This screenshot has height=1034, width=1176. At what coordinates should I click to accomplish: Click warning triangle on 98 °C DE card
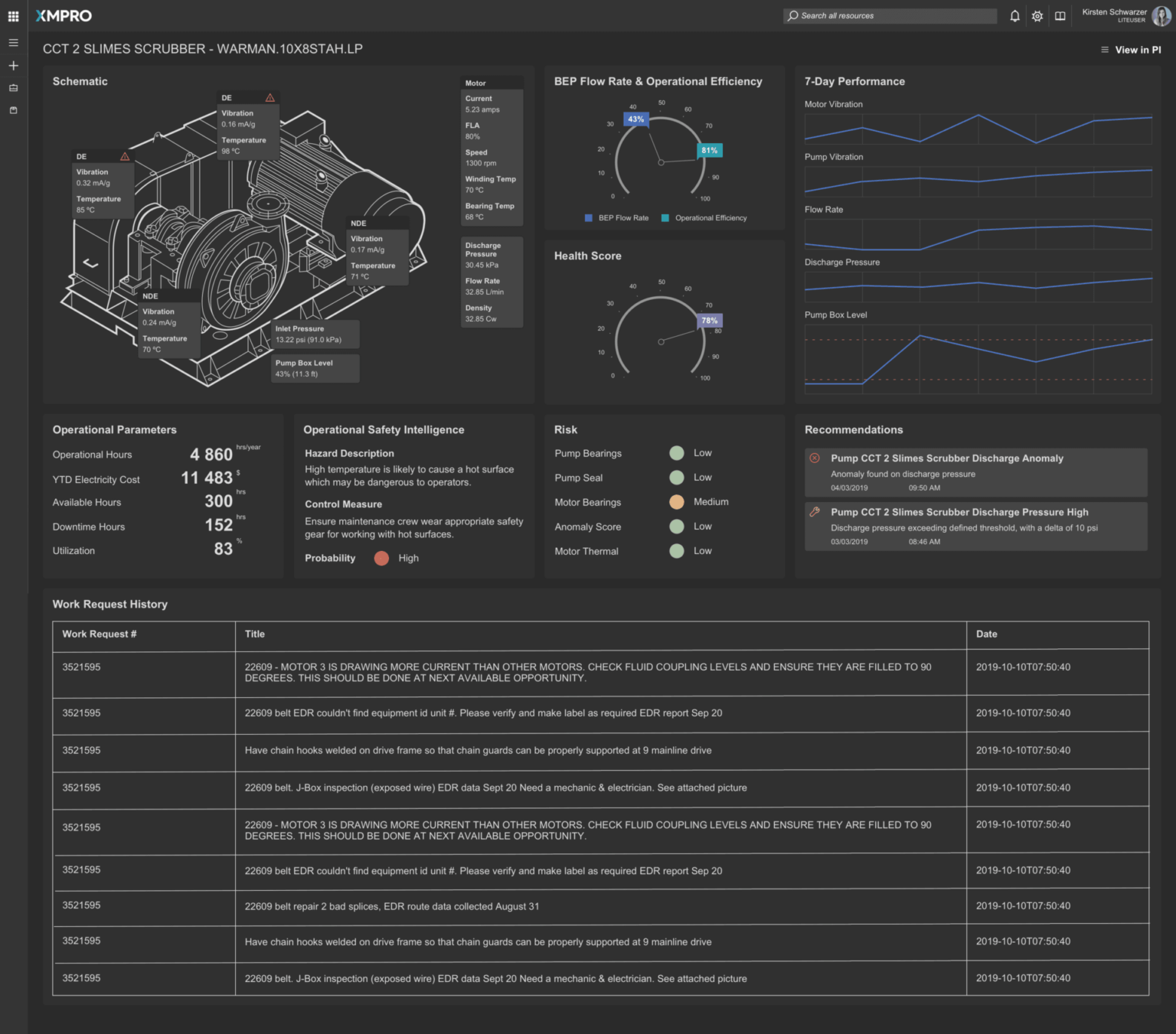[269, 98]
